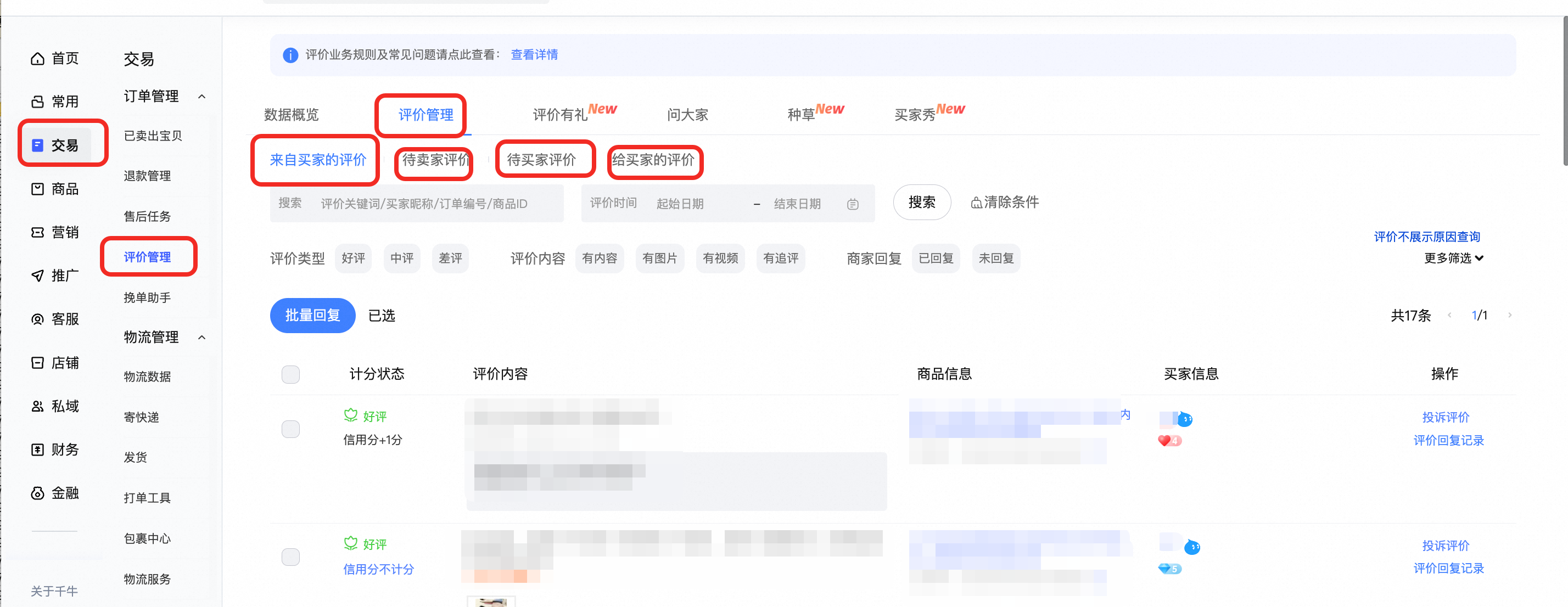Toggle the 已回复 merchant reply filter
This screenshot has width=1568, height=607.
(x=936, y=258)
